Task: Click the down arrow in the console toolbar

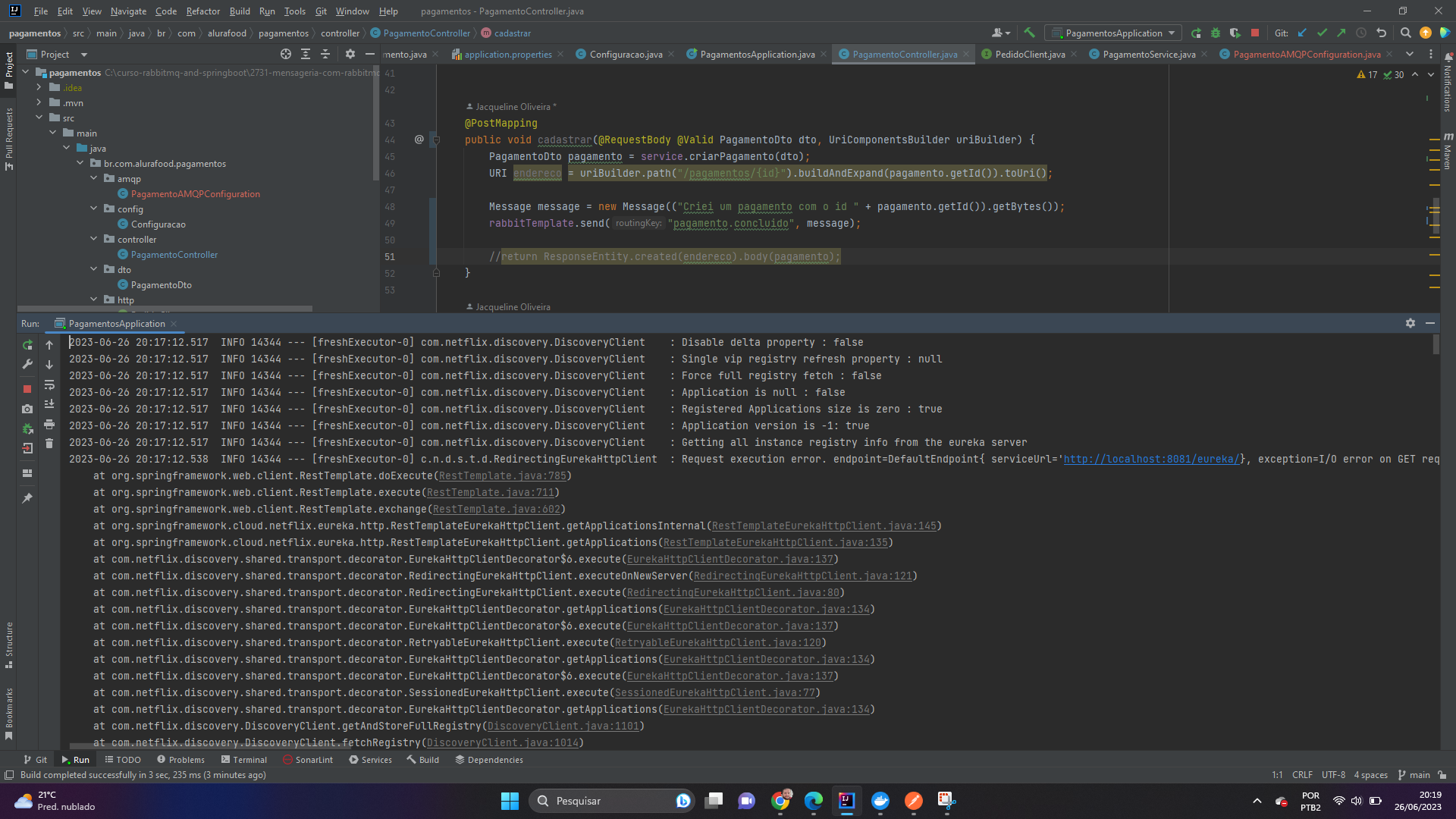Action: 49,365
